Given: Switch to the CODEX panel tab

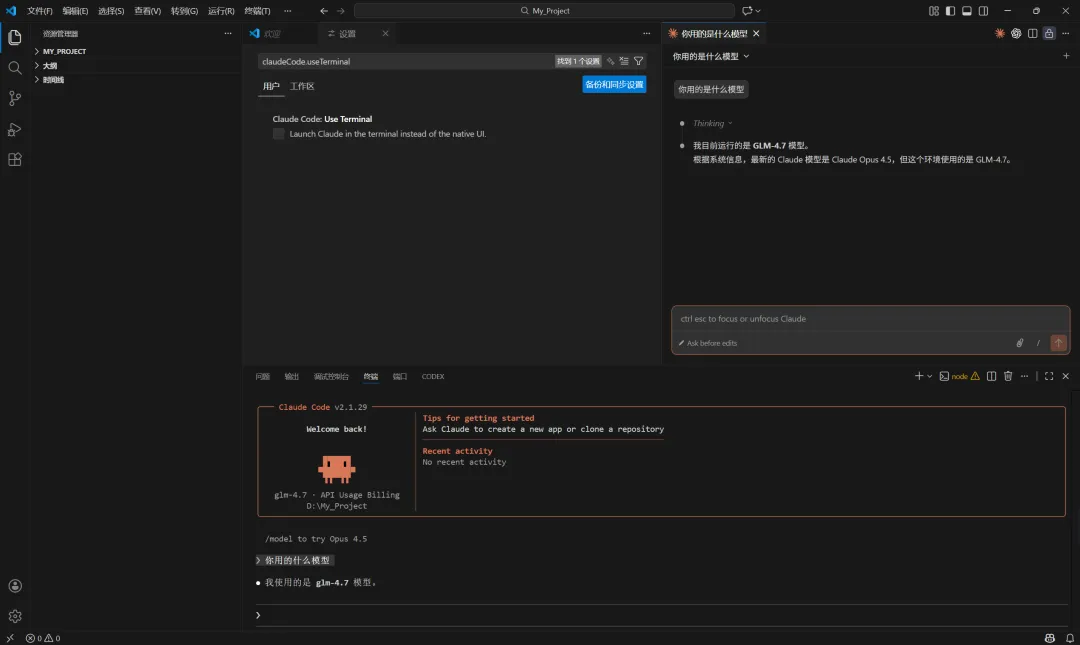Looking at the screenshot, I should (x=433, y=376).
